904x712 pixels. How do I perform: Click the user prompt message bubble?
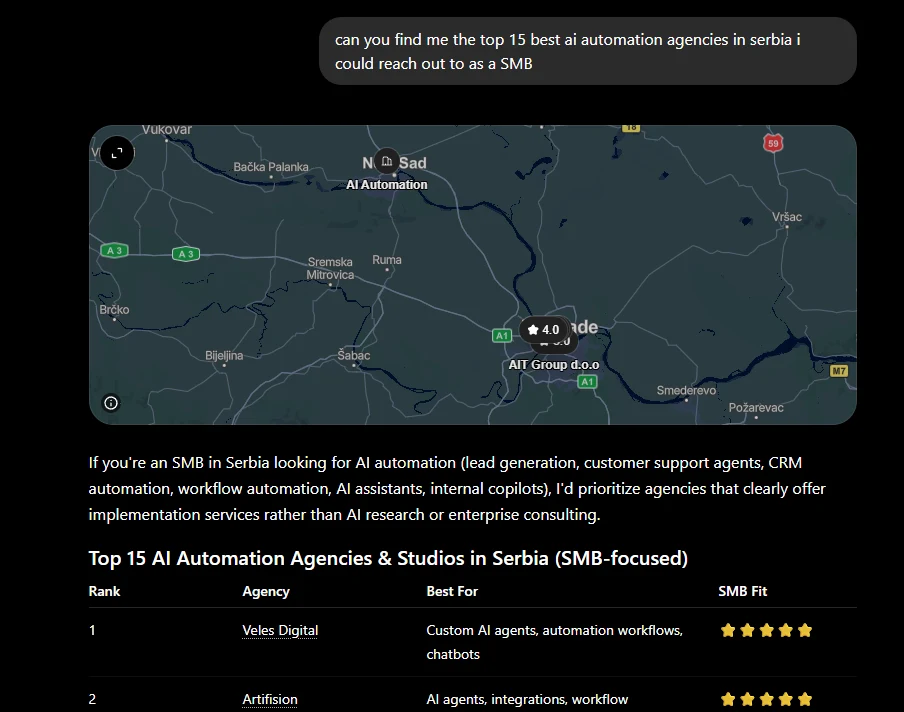[x=587, y=51]
